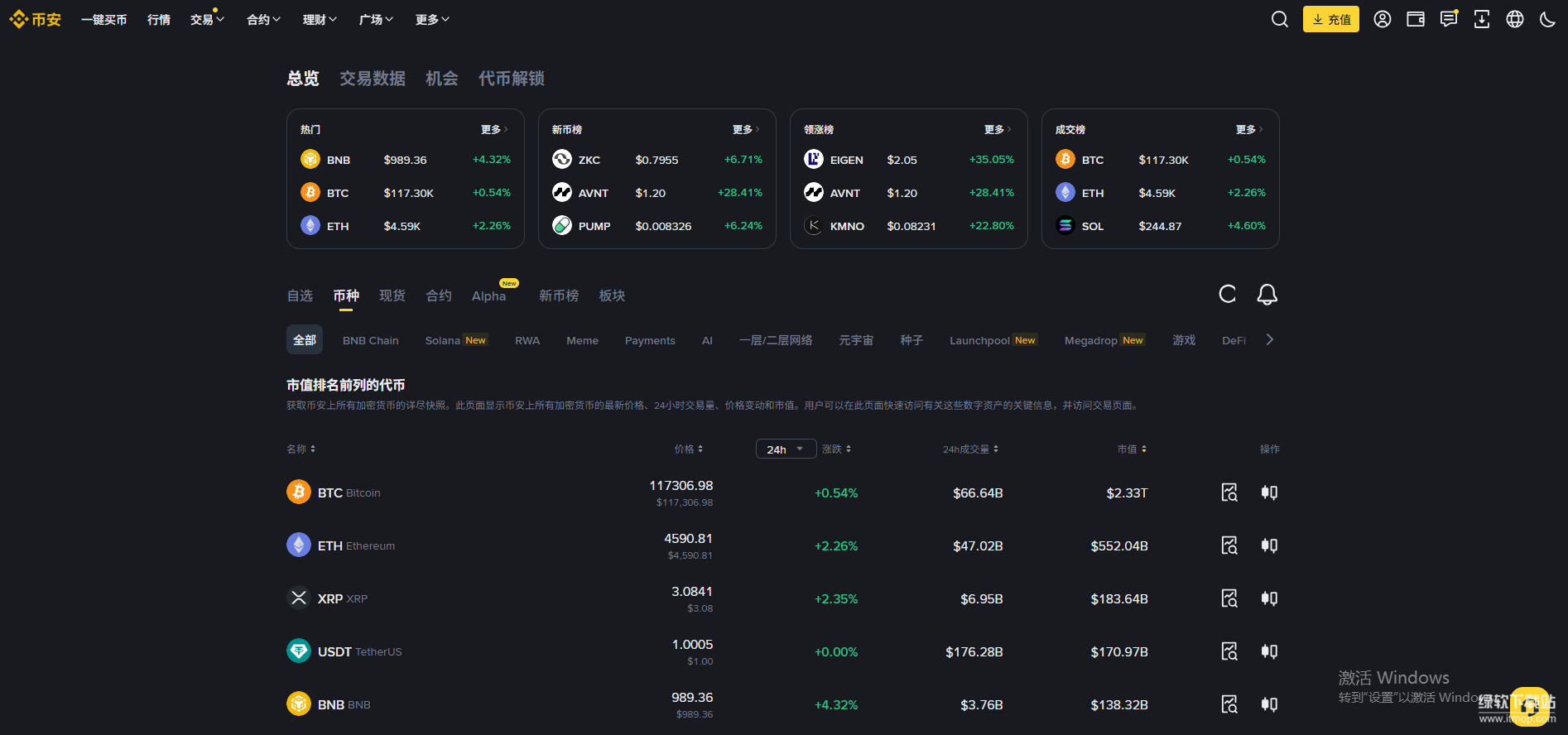Open SOL row in 成交榜 card
The width and height of the screenshot is (1568, 735).
point(1161,225)
